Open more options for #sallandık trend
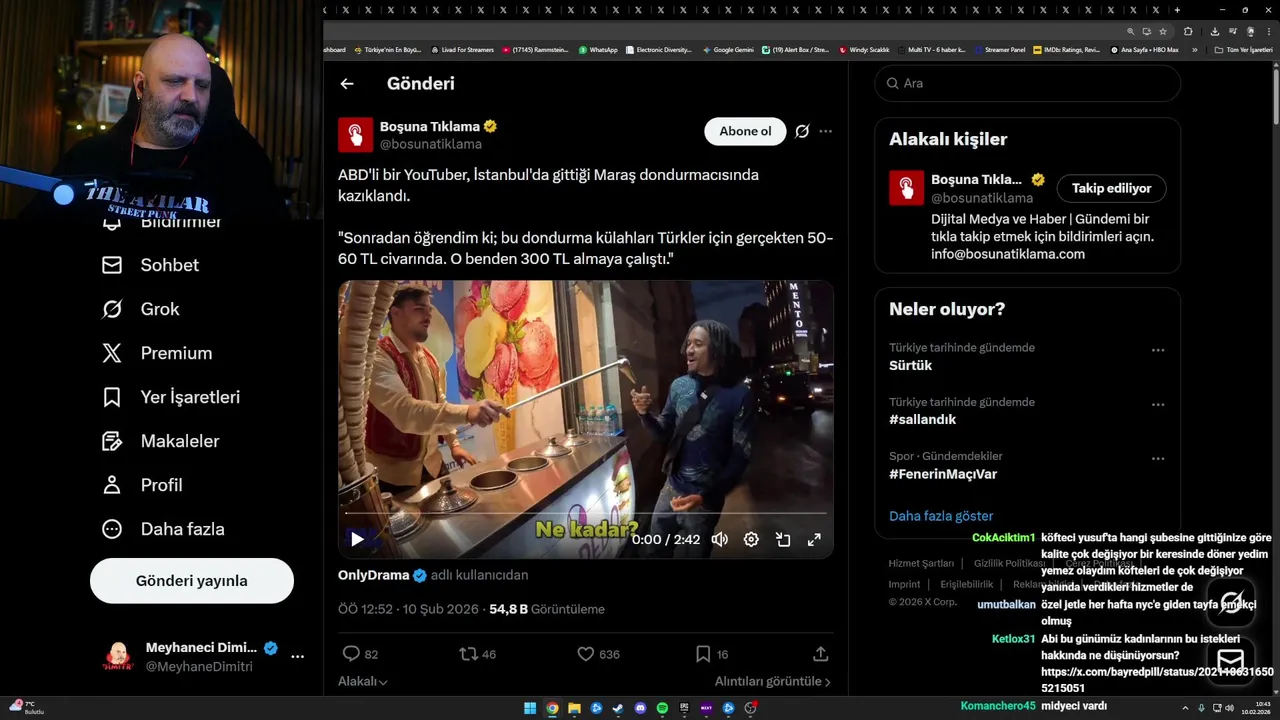The width and height of the screenshot is (1280, 720). pyautogui.click(x=1157, y=404)
